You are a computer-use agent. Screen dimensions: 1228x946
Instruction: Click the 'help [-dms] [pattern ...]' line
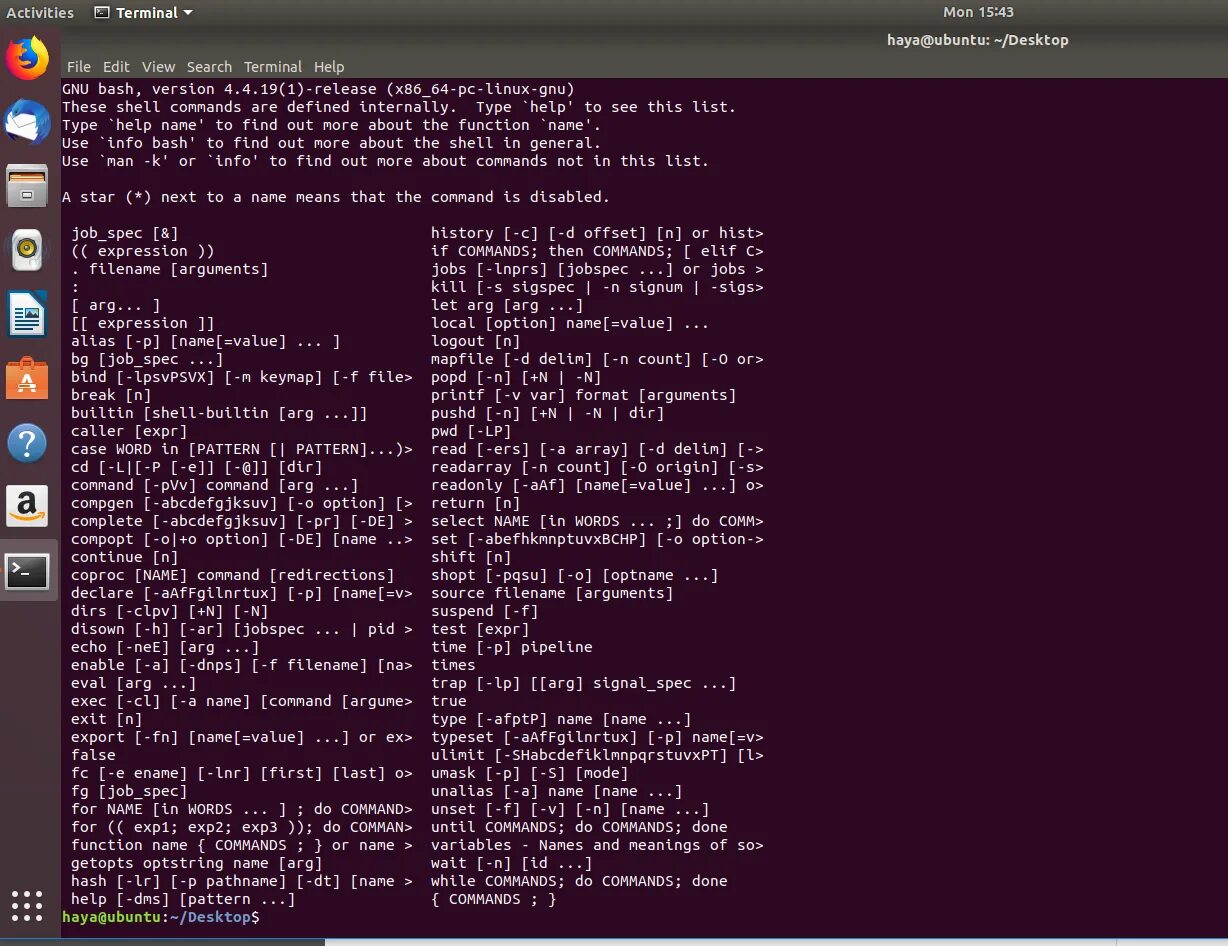pos(183,899)
